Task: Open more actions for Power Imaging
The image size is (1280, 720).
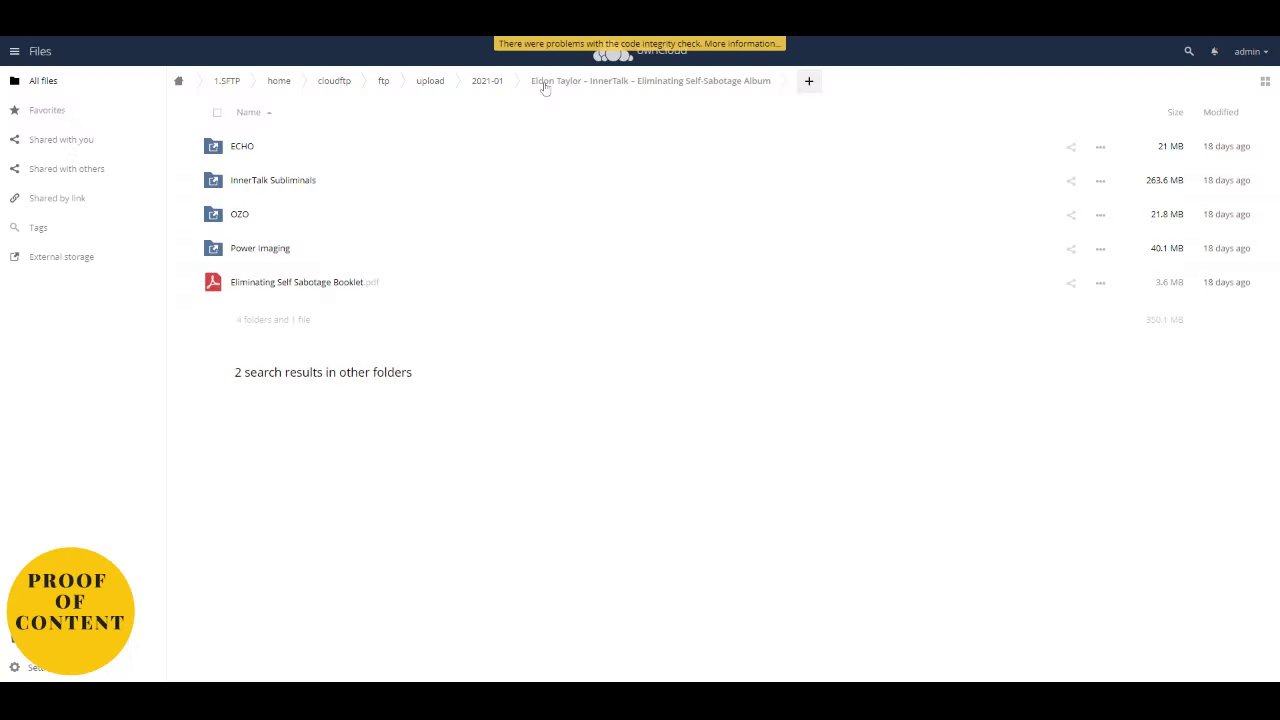Action: coord(1100,249)
